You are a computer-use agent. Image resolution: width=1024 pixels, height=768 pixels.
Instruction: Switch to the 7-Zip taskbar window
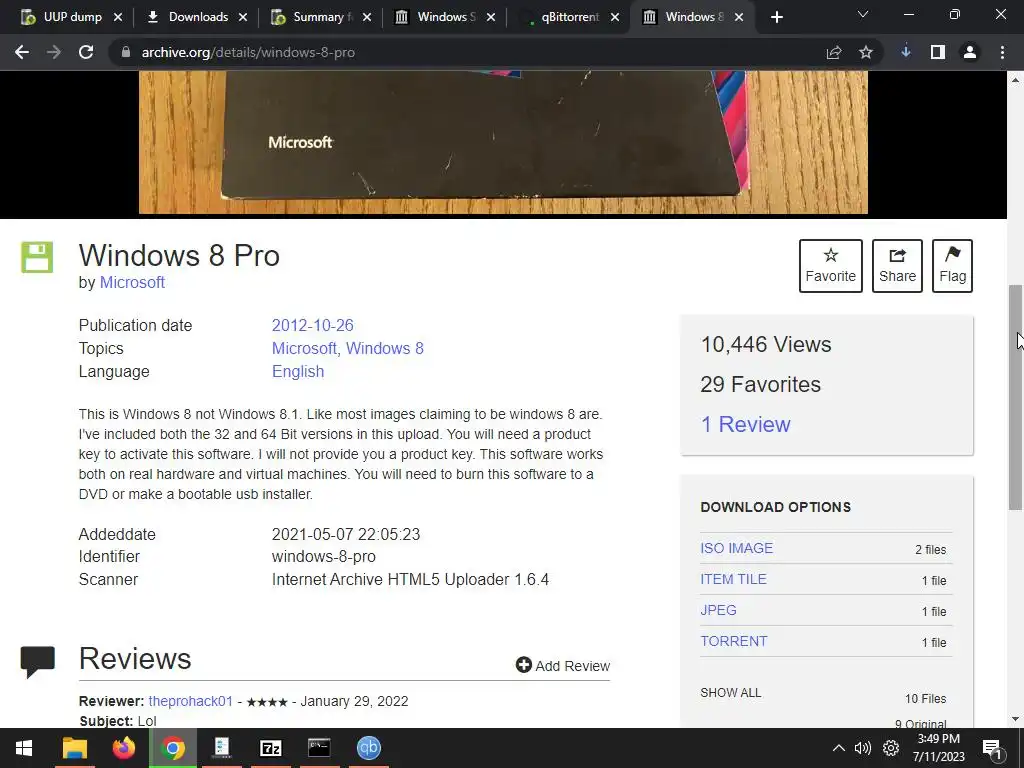(x=270, y=748)
